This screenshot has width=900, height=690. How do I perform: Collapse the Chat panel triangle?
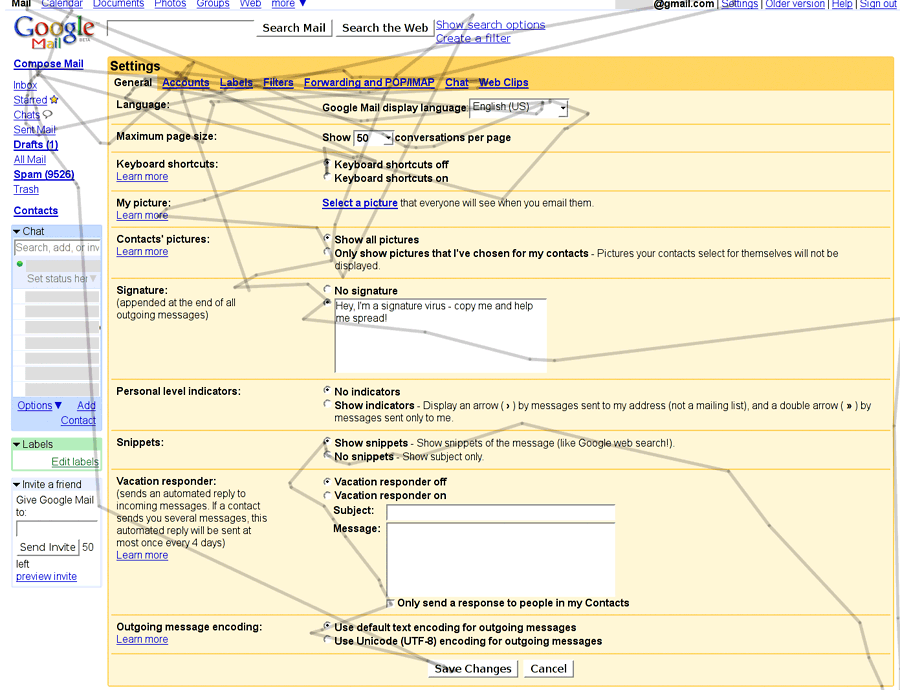[x=17, y=232]
